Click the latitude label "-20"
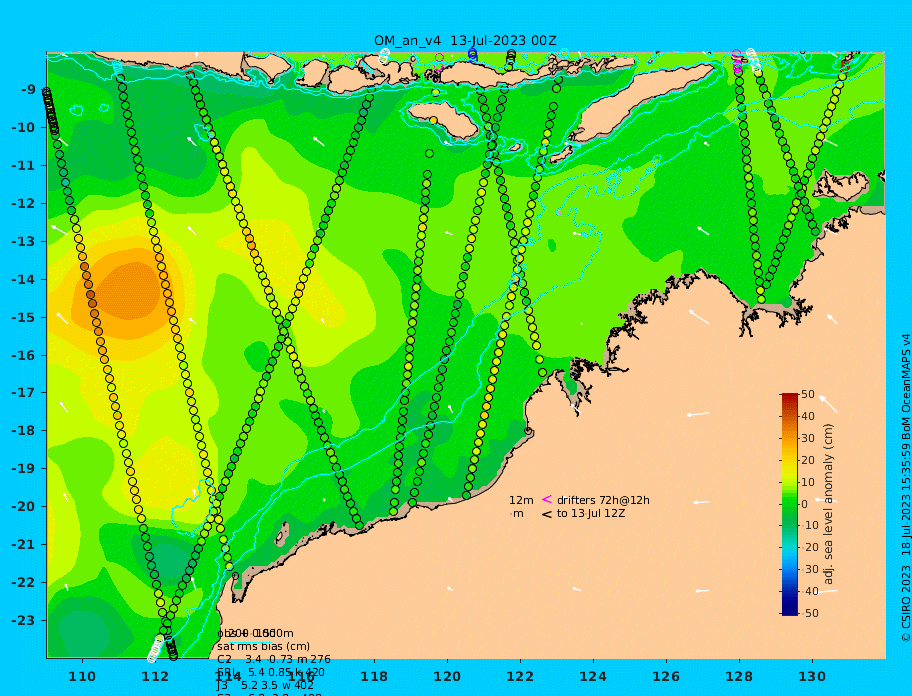The width and height of the screenshot is (912, 696). [23, 506]
